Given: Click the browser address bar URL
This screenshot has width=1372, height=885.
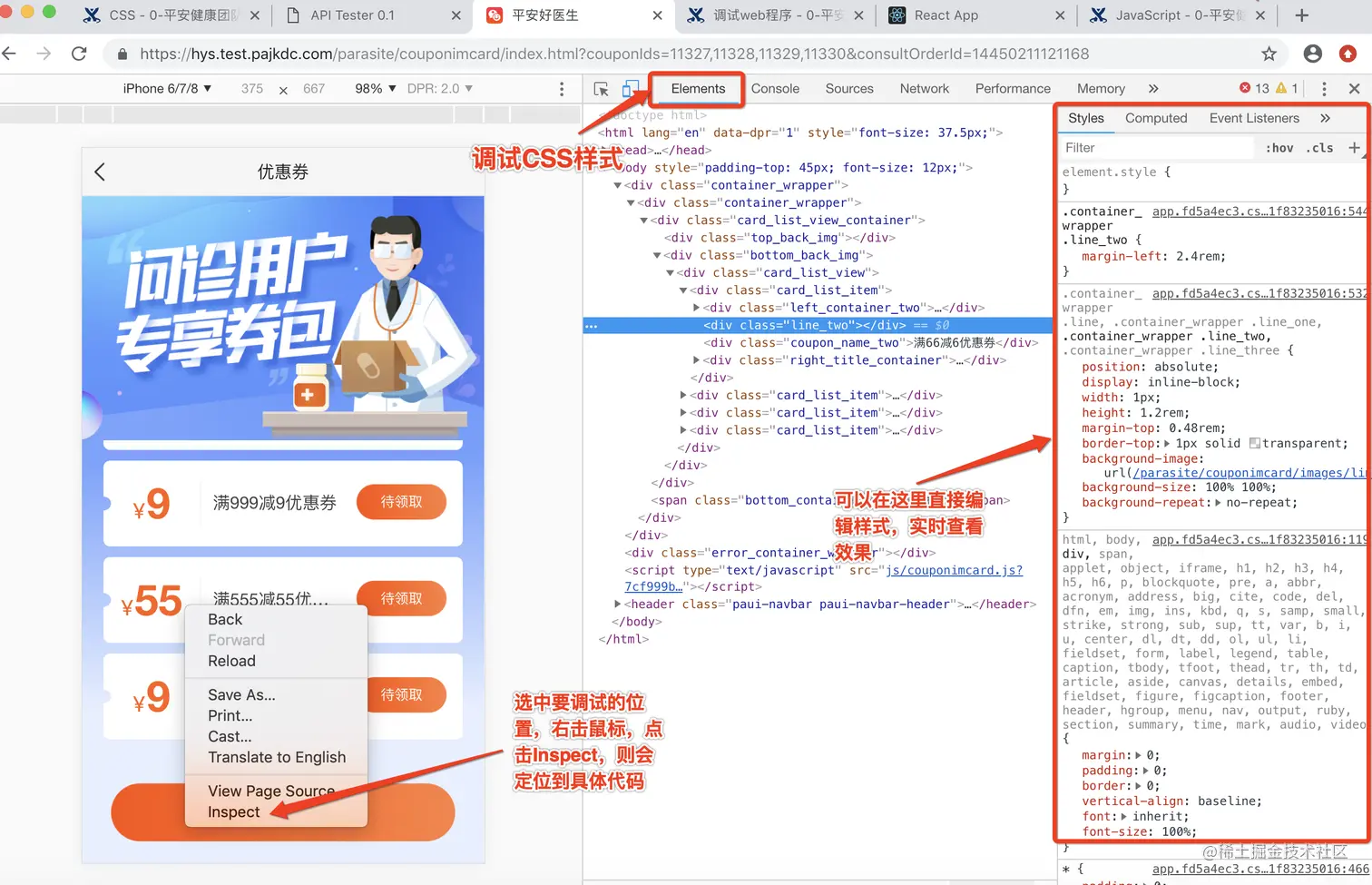Looking at the screenshot, I should coord(614,54).
